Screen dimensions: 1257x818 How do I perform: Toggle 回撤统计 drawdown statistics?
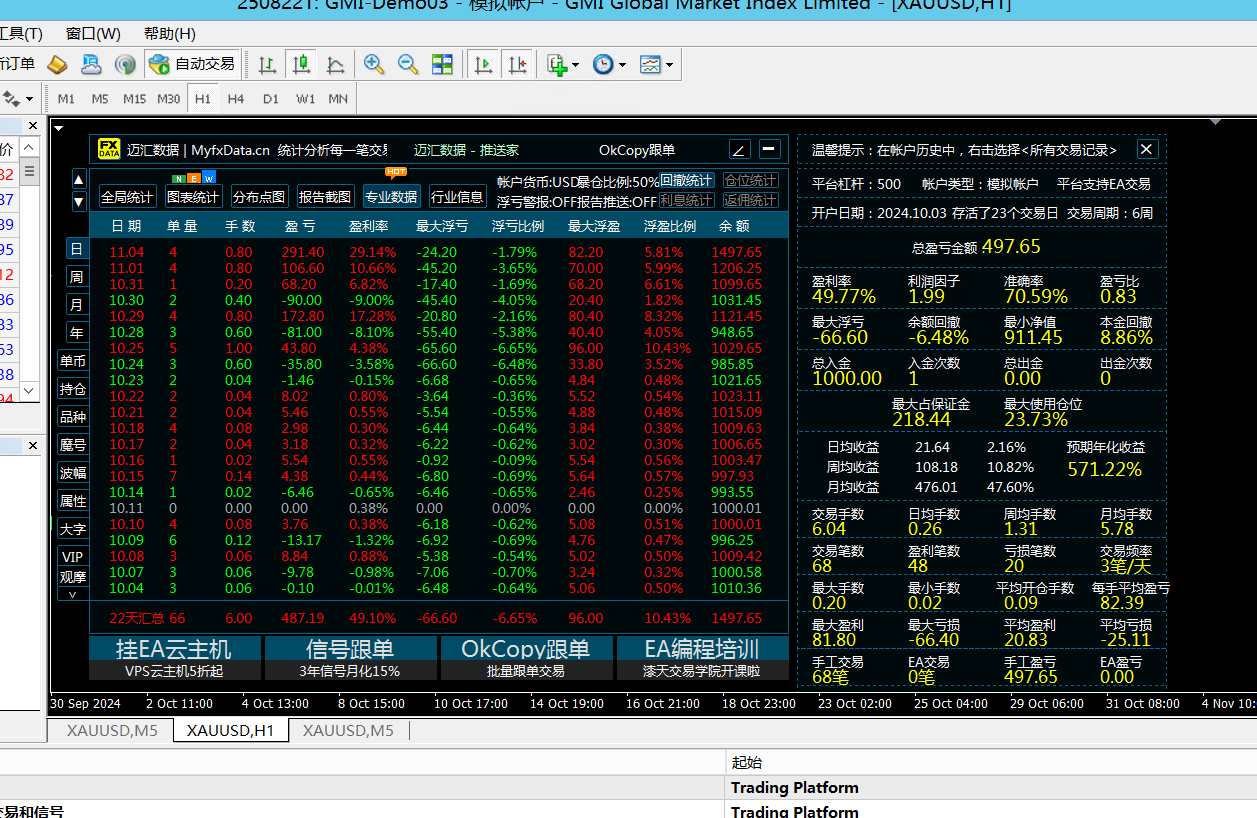coord(687,181)
